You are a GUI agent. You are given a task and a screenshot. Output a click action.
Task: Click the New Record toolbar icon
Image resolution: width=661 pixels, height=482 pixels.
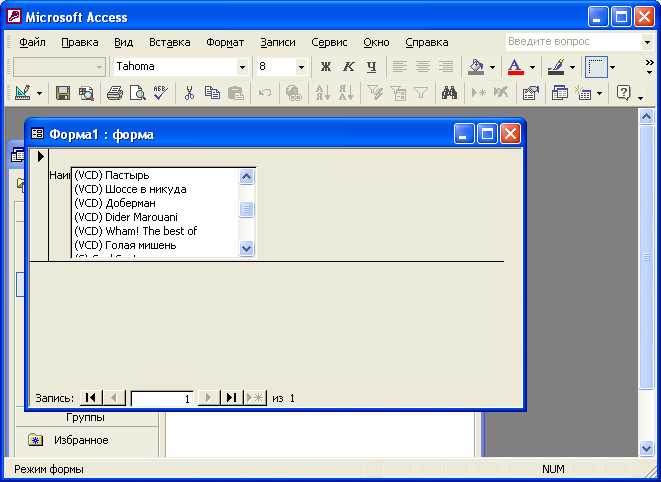pos(478,93)
